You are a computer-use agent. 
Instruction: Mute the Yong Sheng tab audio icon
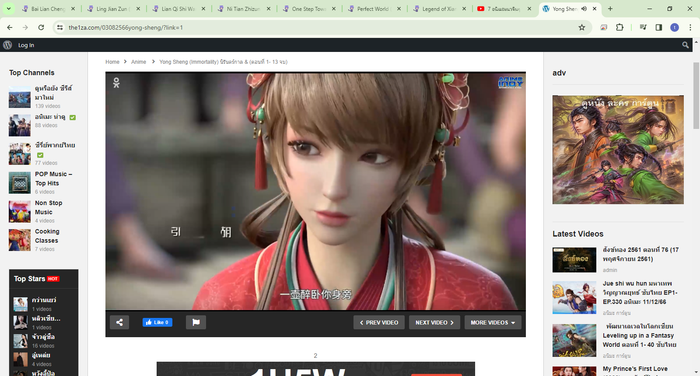click(x=584, y=8)
